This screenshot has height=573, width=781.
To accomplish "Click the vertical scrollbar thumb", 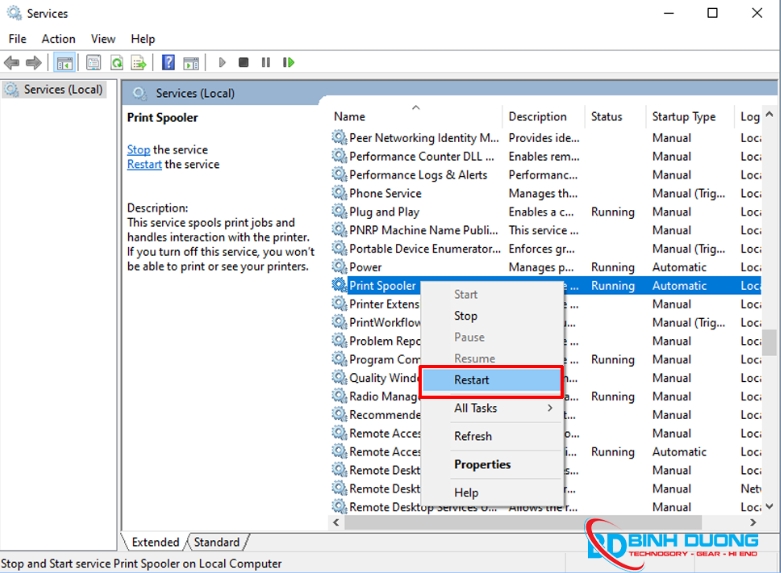I will pyautogui.click(x=772, y=340).
